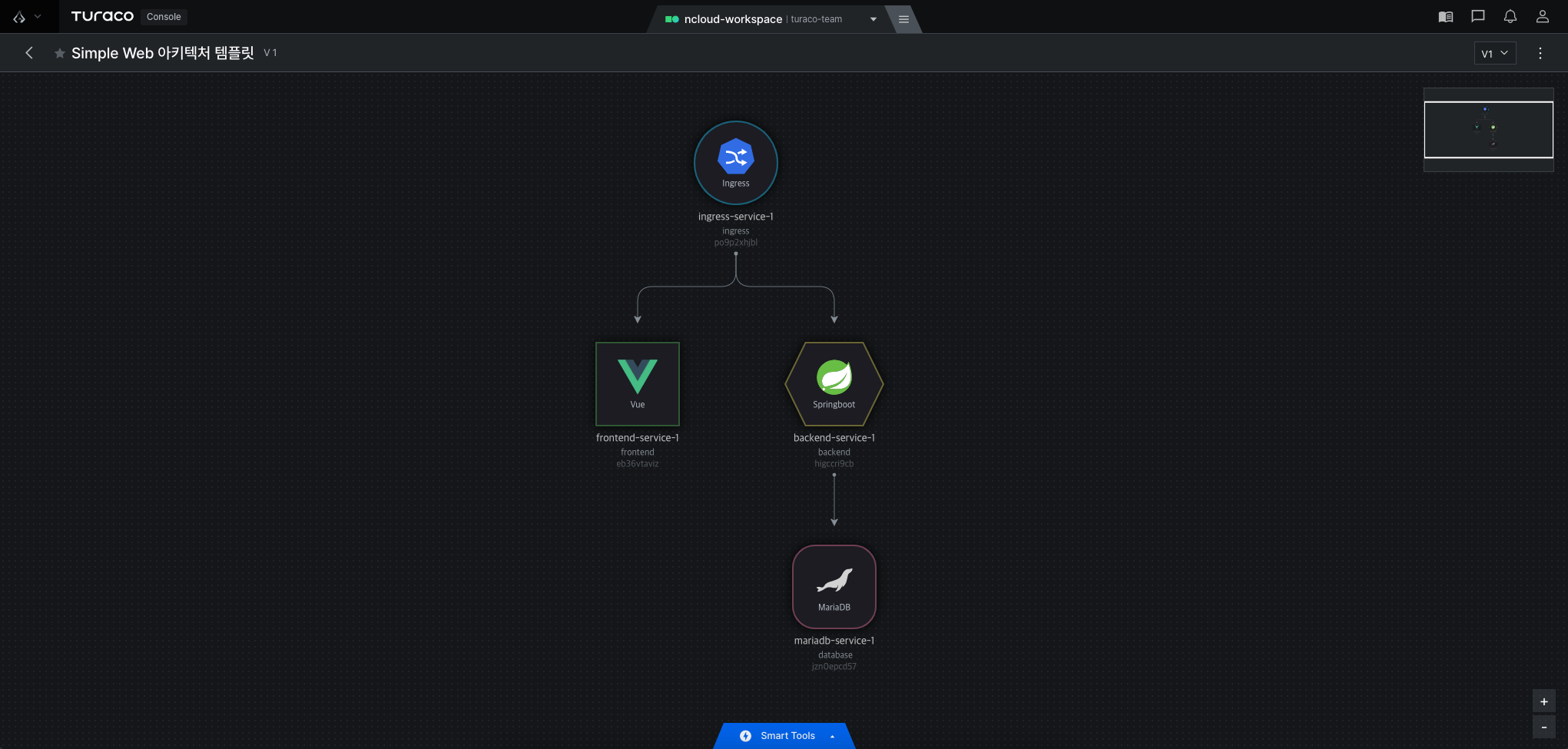
Task: Click the mariadb-service-1 label
Action: pyautogui.click(x=834, y=641)
